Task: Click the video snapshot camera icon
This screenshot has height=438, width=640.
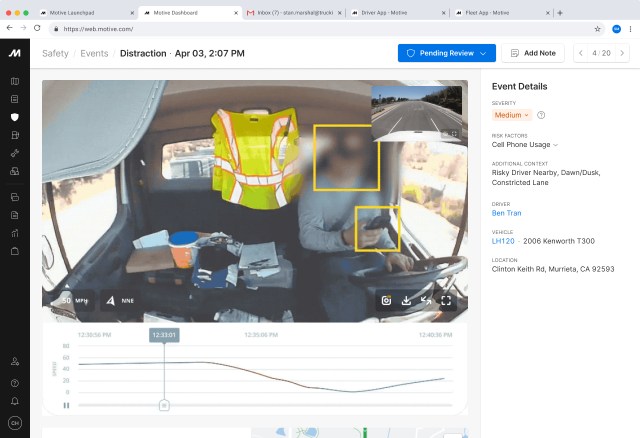Action: coord(385,299)
